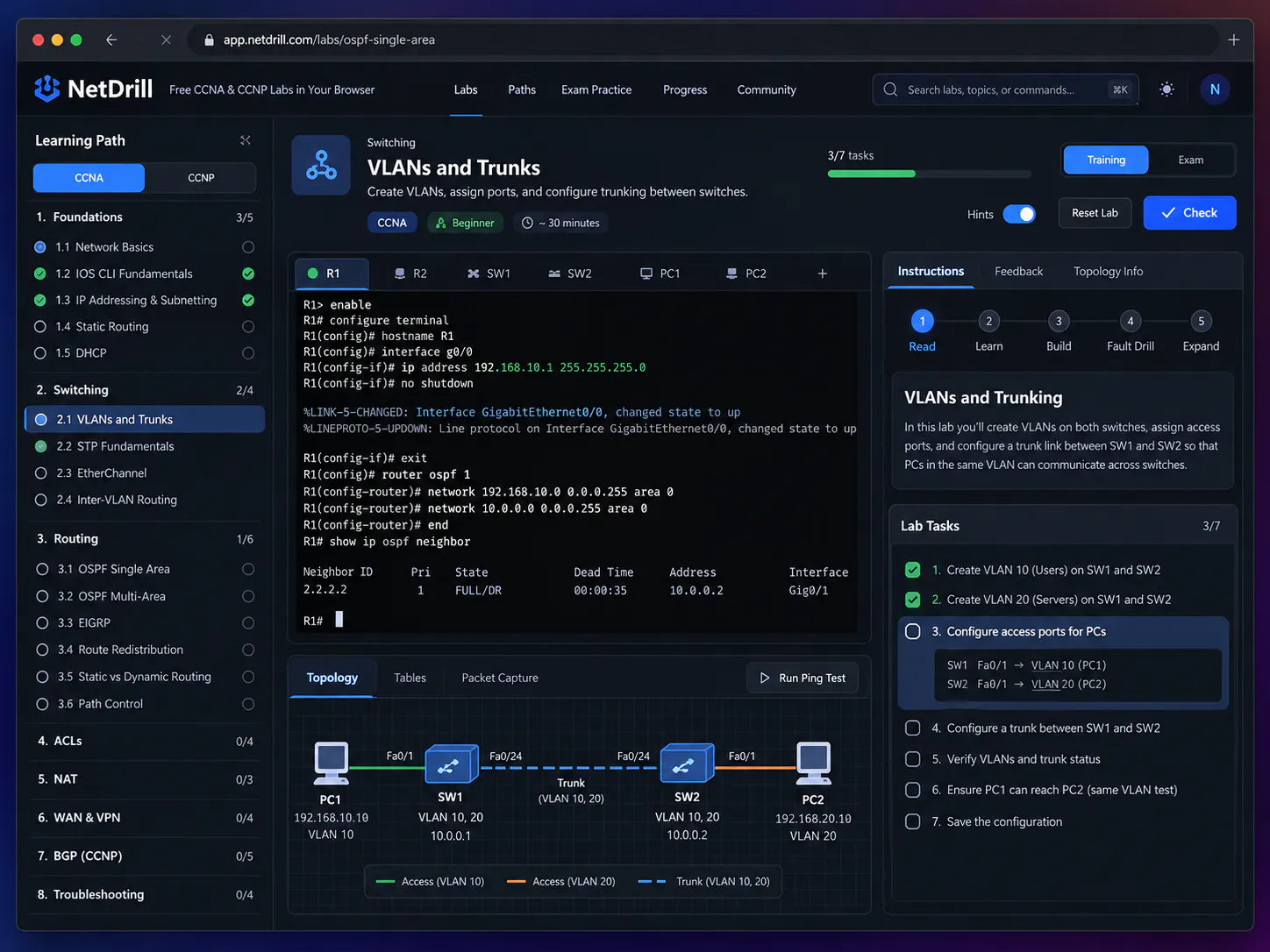Click the NetDrill logo icon

(46, 89)
